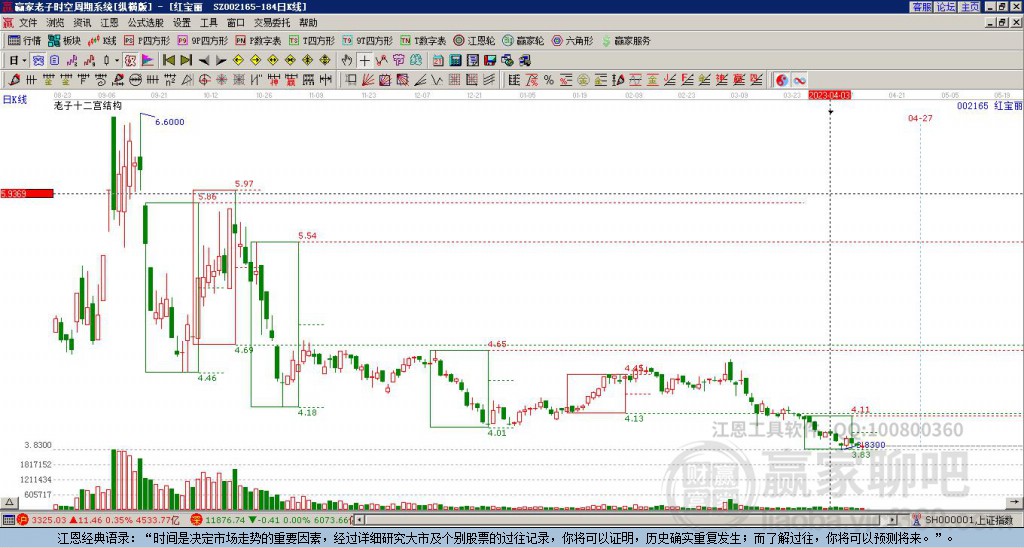Select the hand pan tool
Screen dimensions: 1024x548
click(347, 60)
